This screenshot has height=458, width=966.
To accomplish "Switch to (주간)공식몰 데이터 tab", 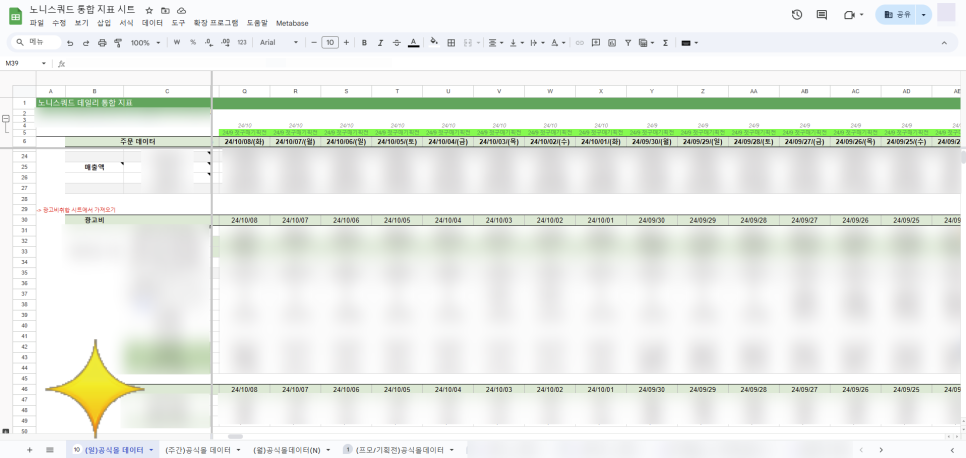I will (203, 450).
